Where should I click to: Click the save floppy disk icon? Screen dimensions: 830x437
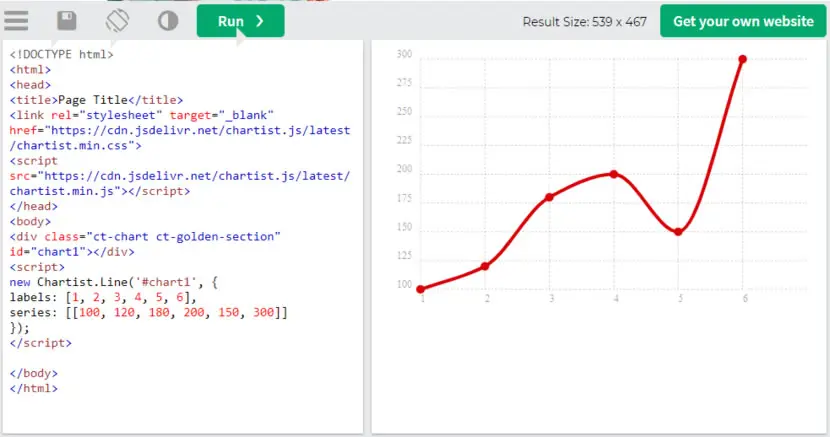67,21
